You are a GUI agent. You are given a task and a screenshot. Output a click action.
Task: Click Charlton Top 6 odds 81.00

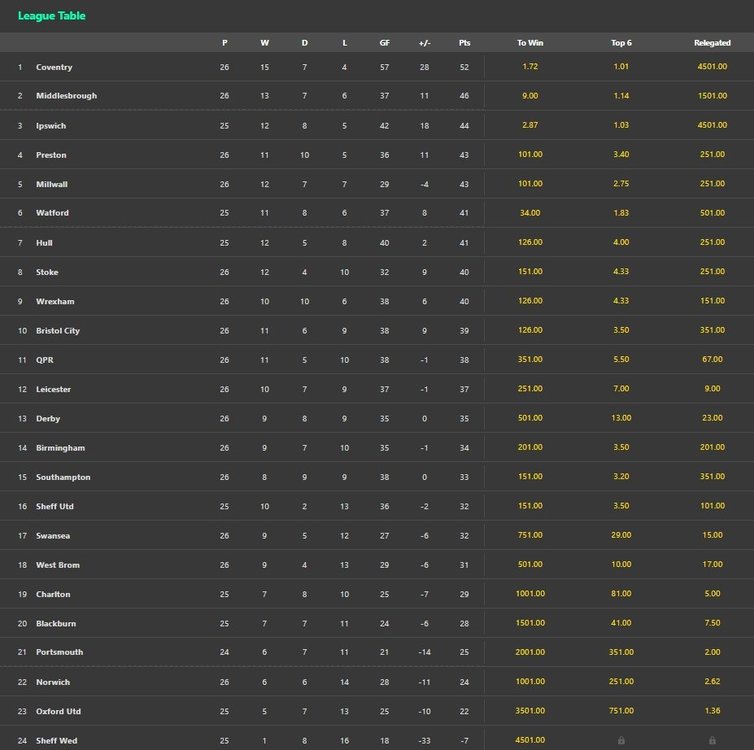click(x=621, y=593)
